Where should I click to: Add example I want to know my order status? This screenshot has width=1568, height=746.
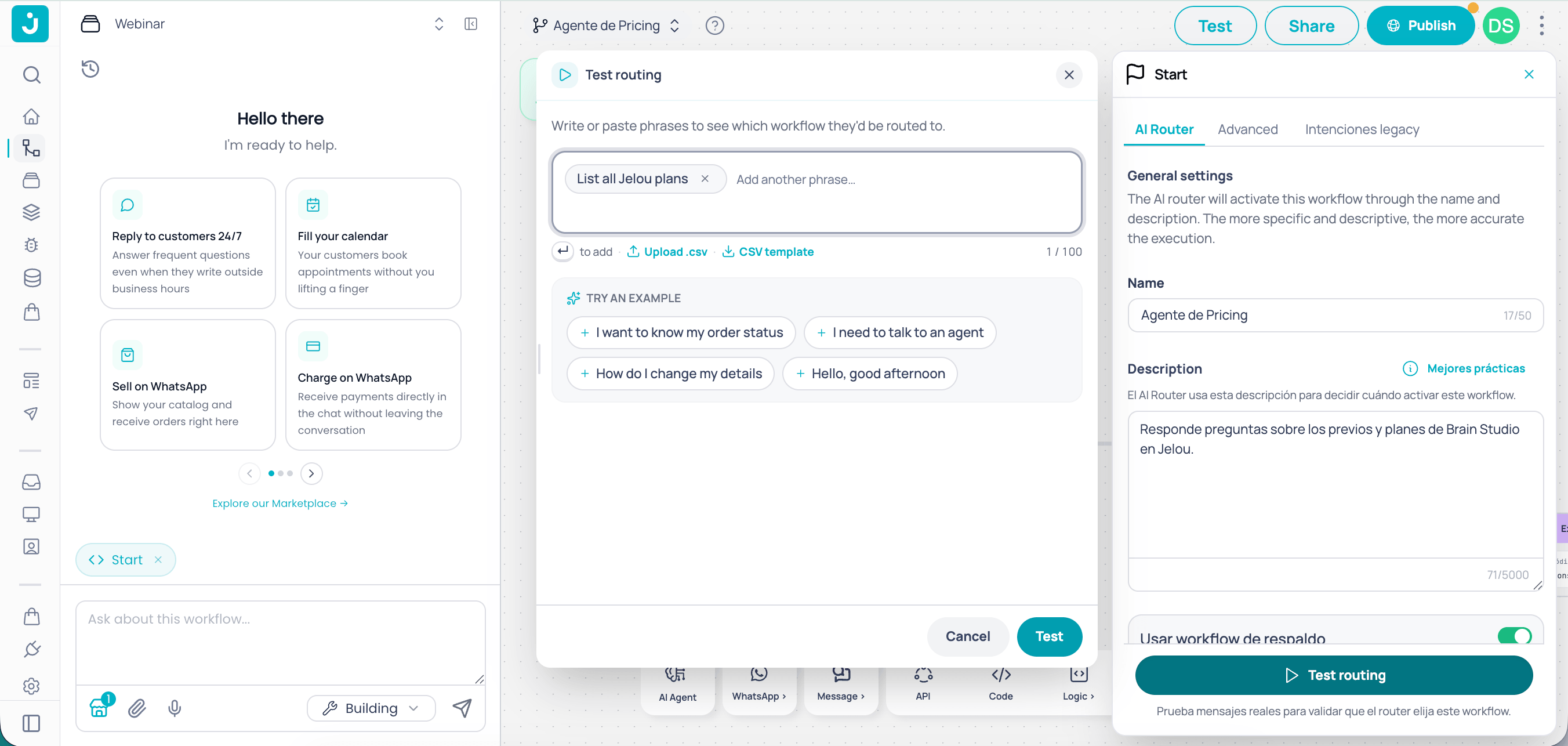(681, 332)
